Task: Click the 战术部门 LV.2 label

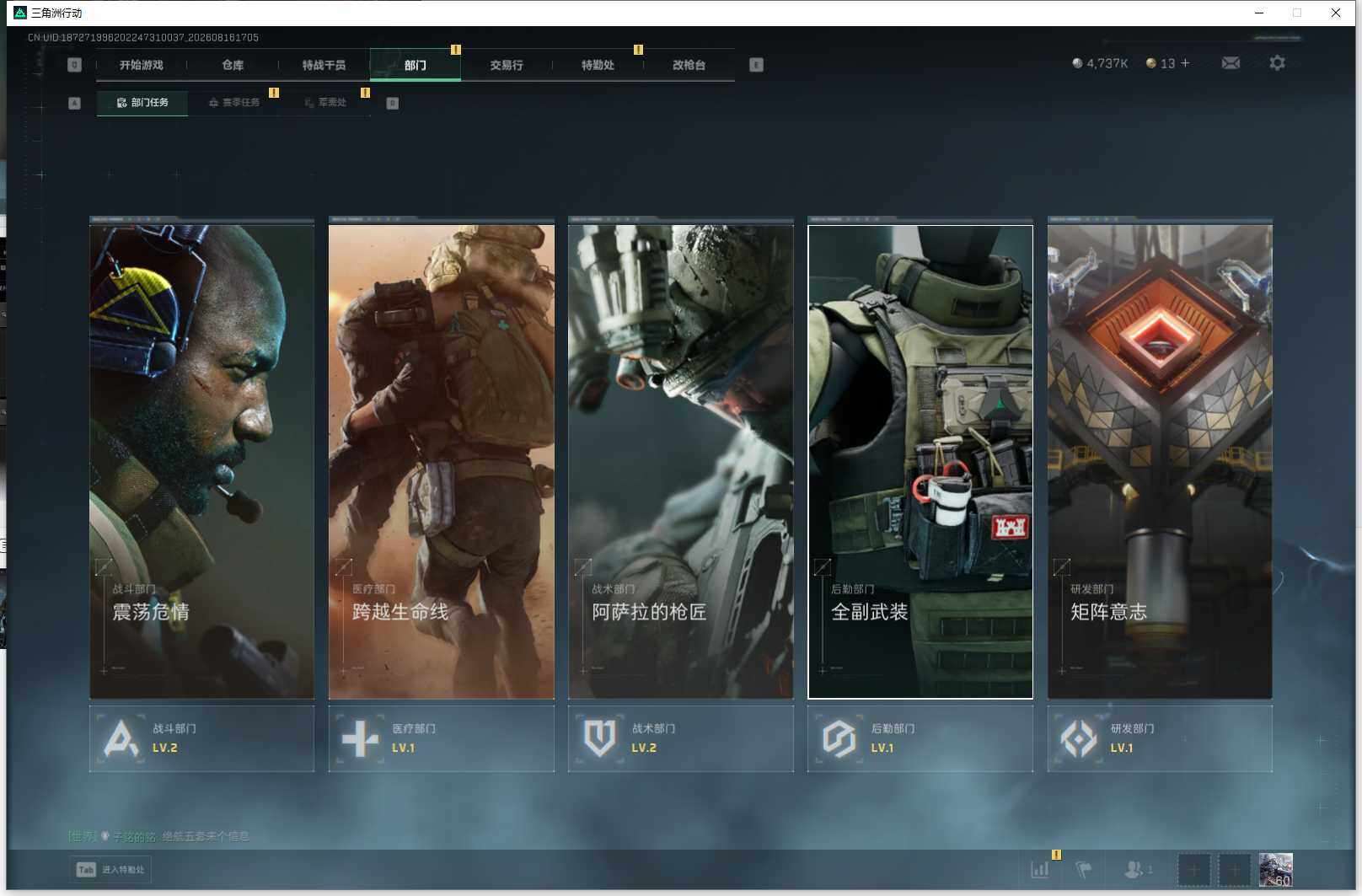Action: point(644,748)
